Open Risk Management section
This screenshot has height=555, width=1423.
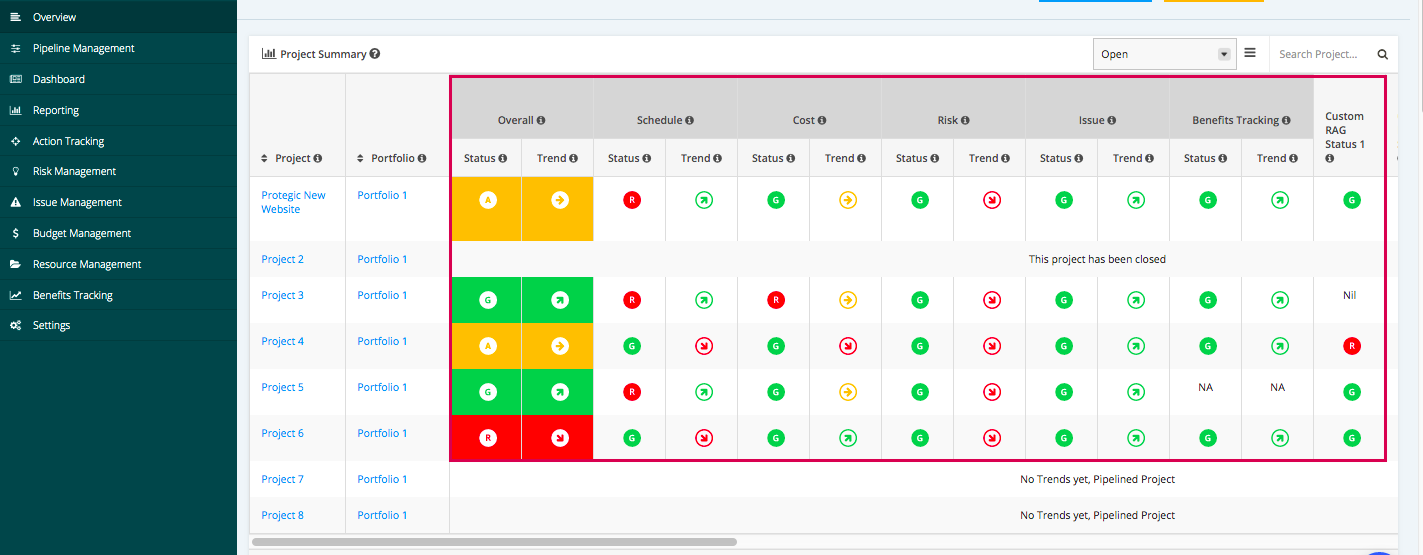click(x=118, y=171)
